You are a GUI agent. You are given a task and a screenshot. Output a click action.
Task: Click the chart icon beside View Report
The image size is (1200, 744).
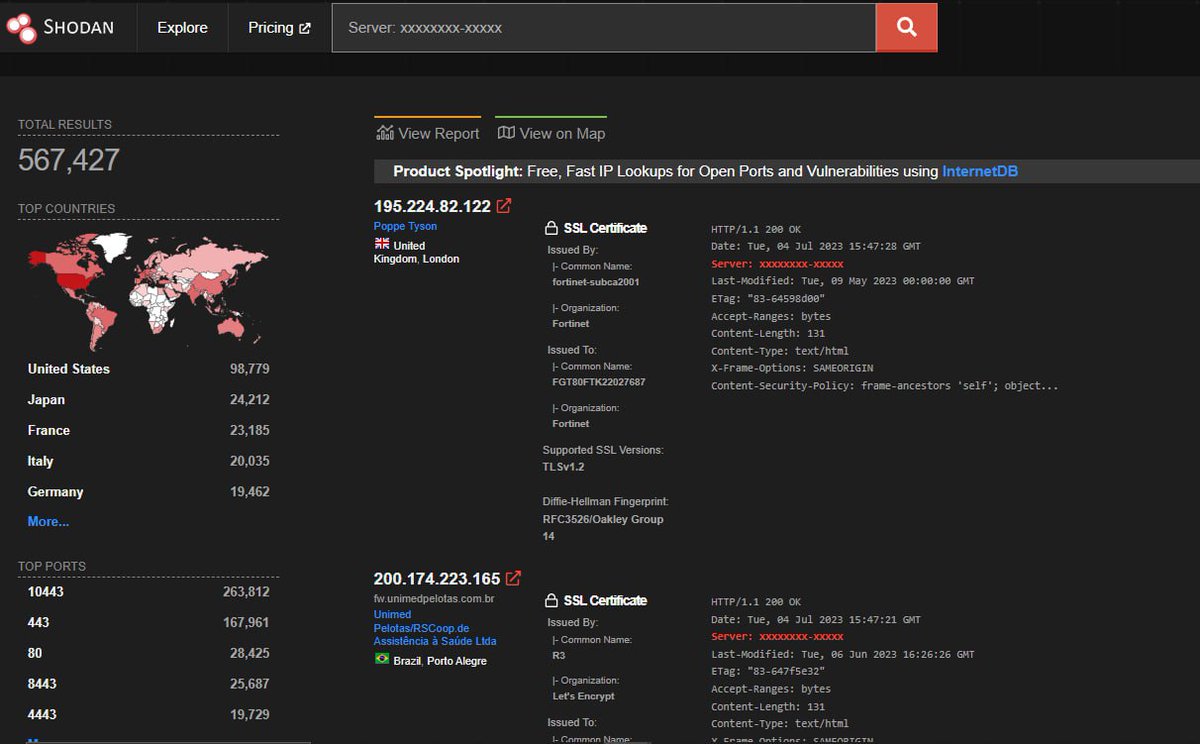[x=384, y=132]
